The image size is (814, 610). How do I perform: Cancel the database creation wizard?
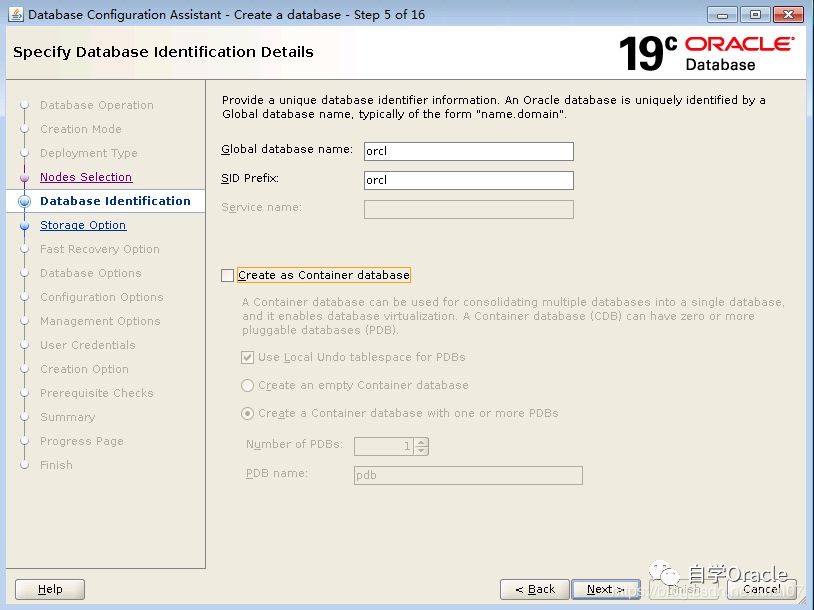pos(761,589)
